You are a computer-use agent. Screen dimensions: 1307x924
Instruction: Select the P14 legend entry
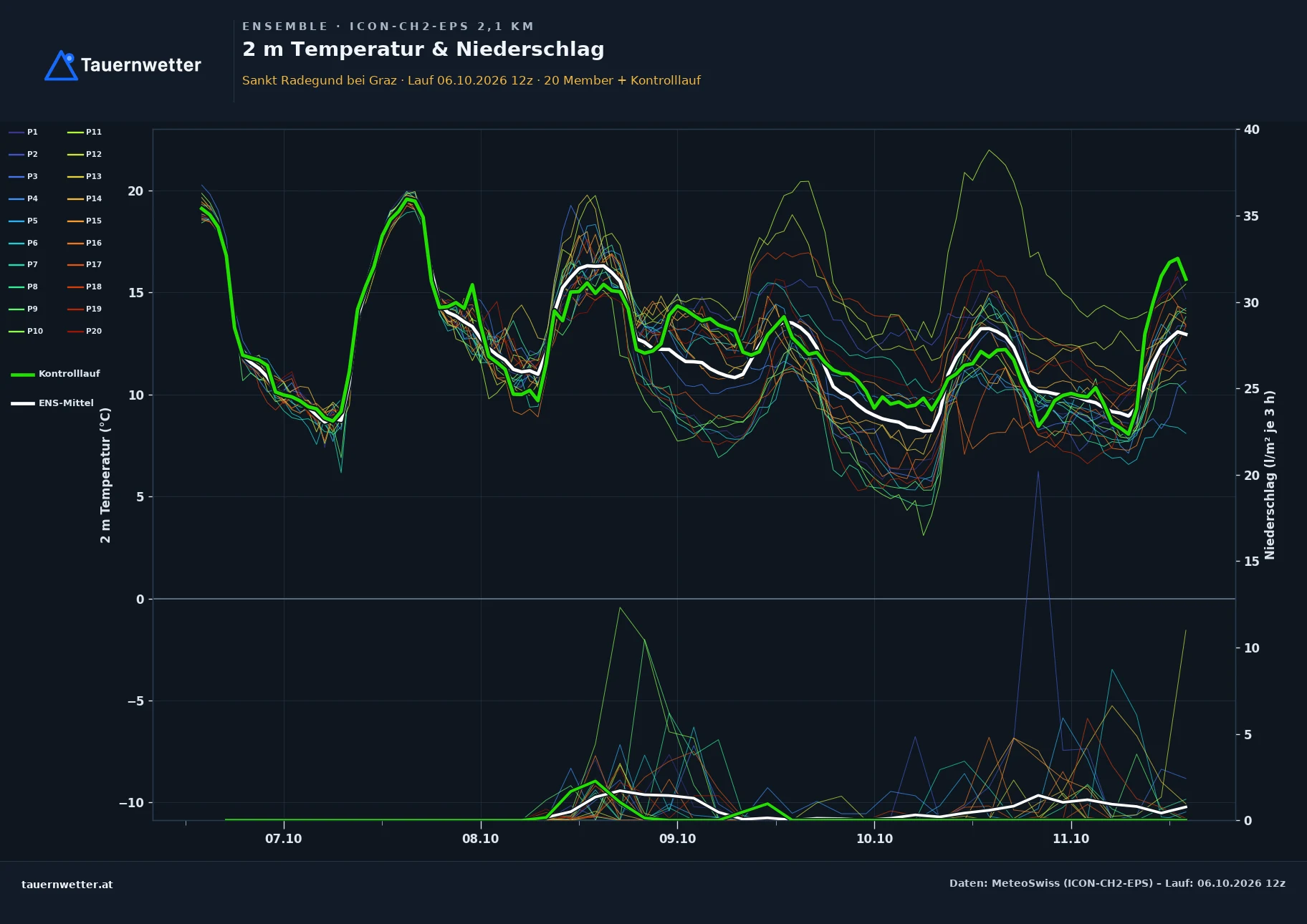(x=85, y=198)
